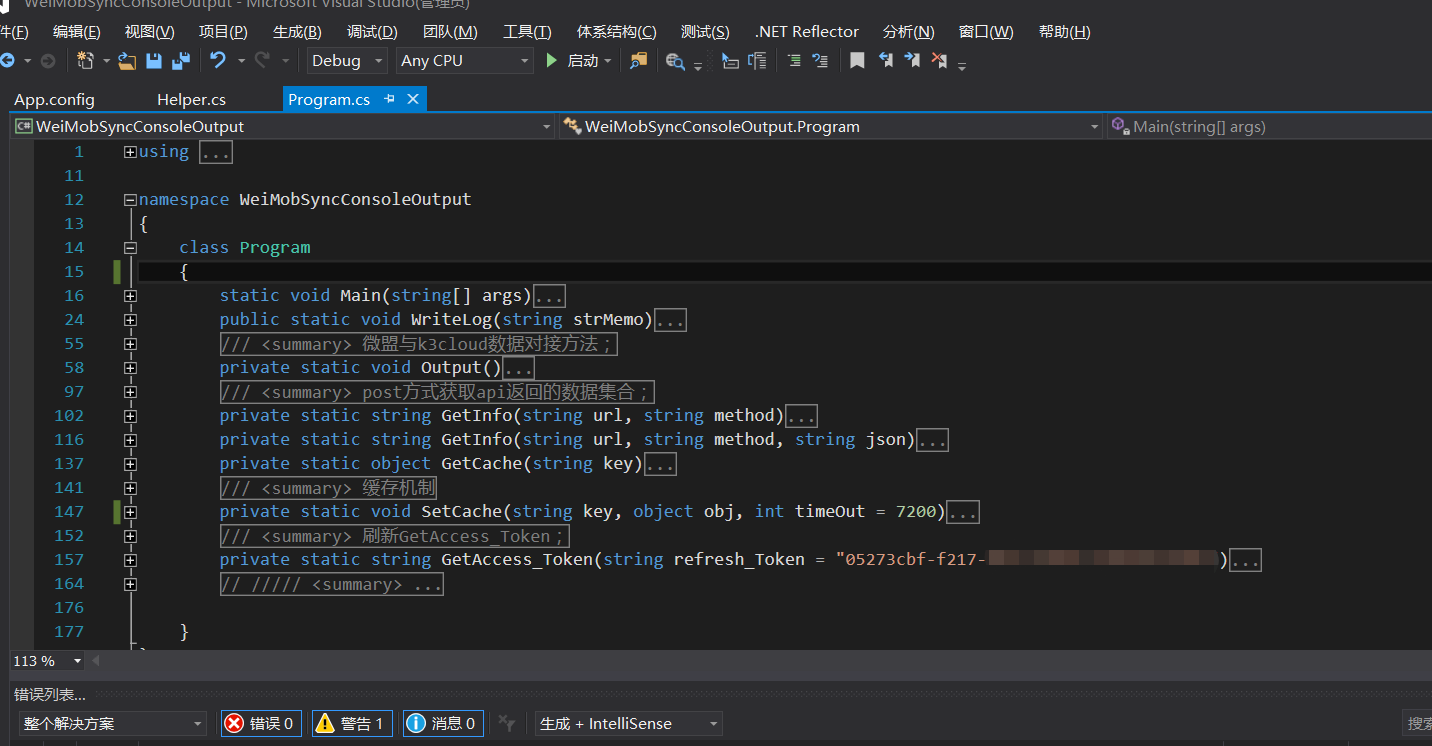
Task: Click the Next Bookmark icon
Action: (x=912, y=61)
